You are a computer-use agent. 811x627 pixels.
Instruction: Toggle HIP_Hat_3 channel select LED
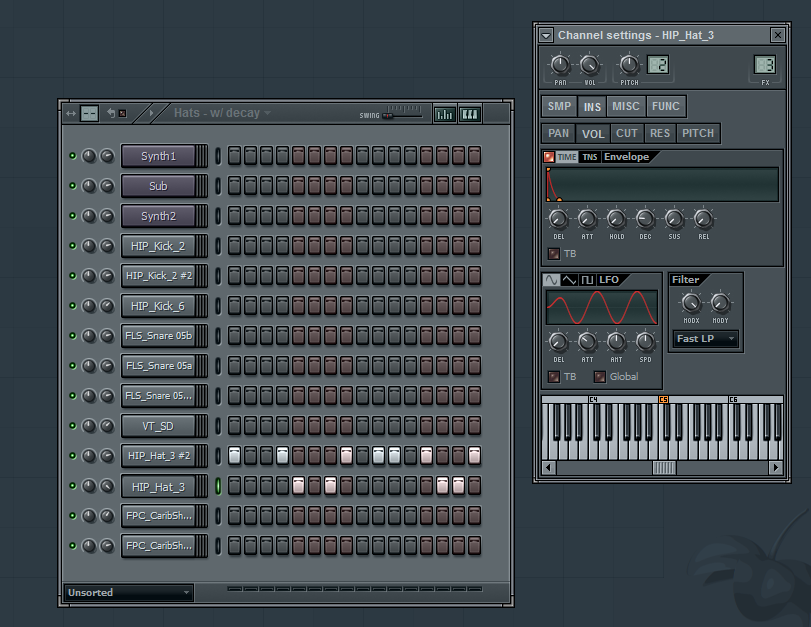pyautogui.click(x=218, y=486)
